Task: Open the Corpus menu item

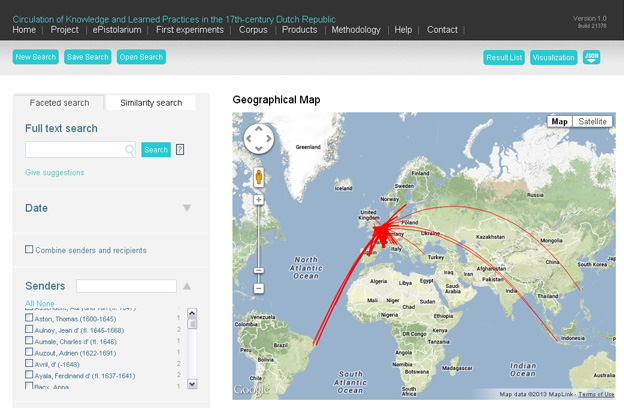Action: [x=253, y=30]
